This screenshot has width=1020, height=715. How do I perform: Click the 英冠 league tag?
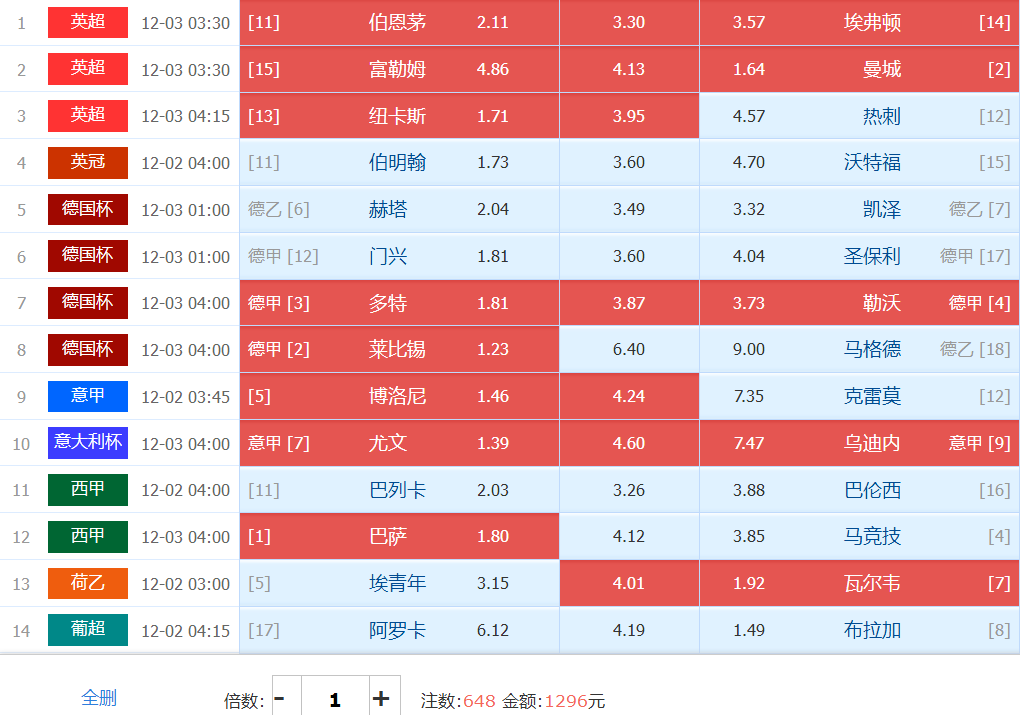point(88,162)
